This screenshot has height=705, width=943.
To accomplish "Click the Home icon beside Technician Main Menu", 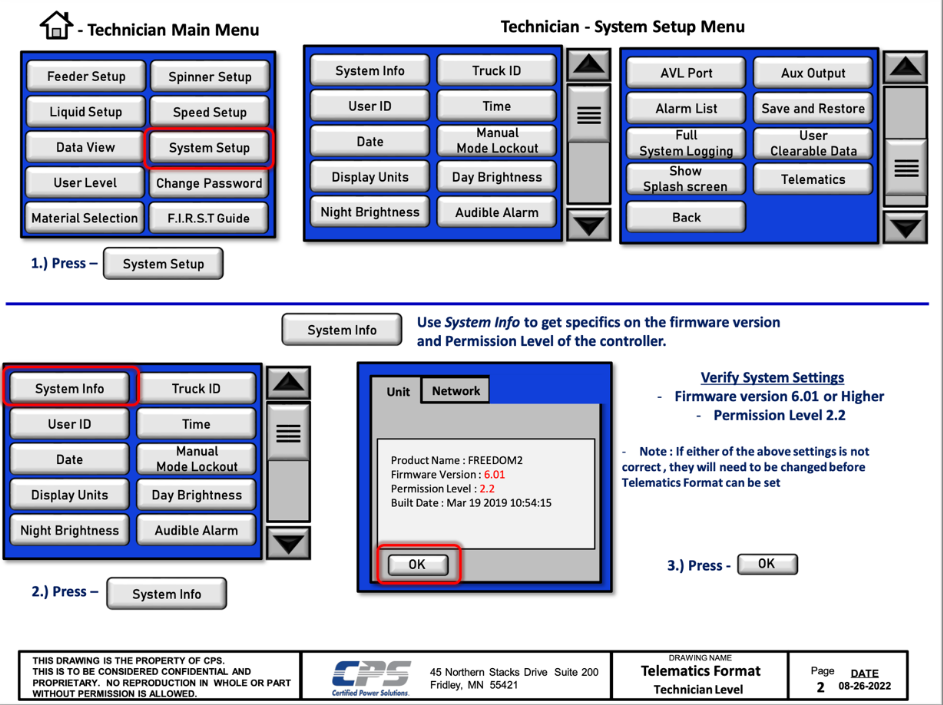I will [56, 25].
